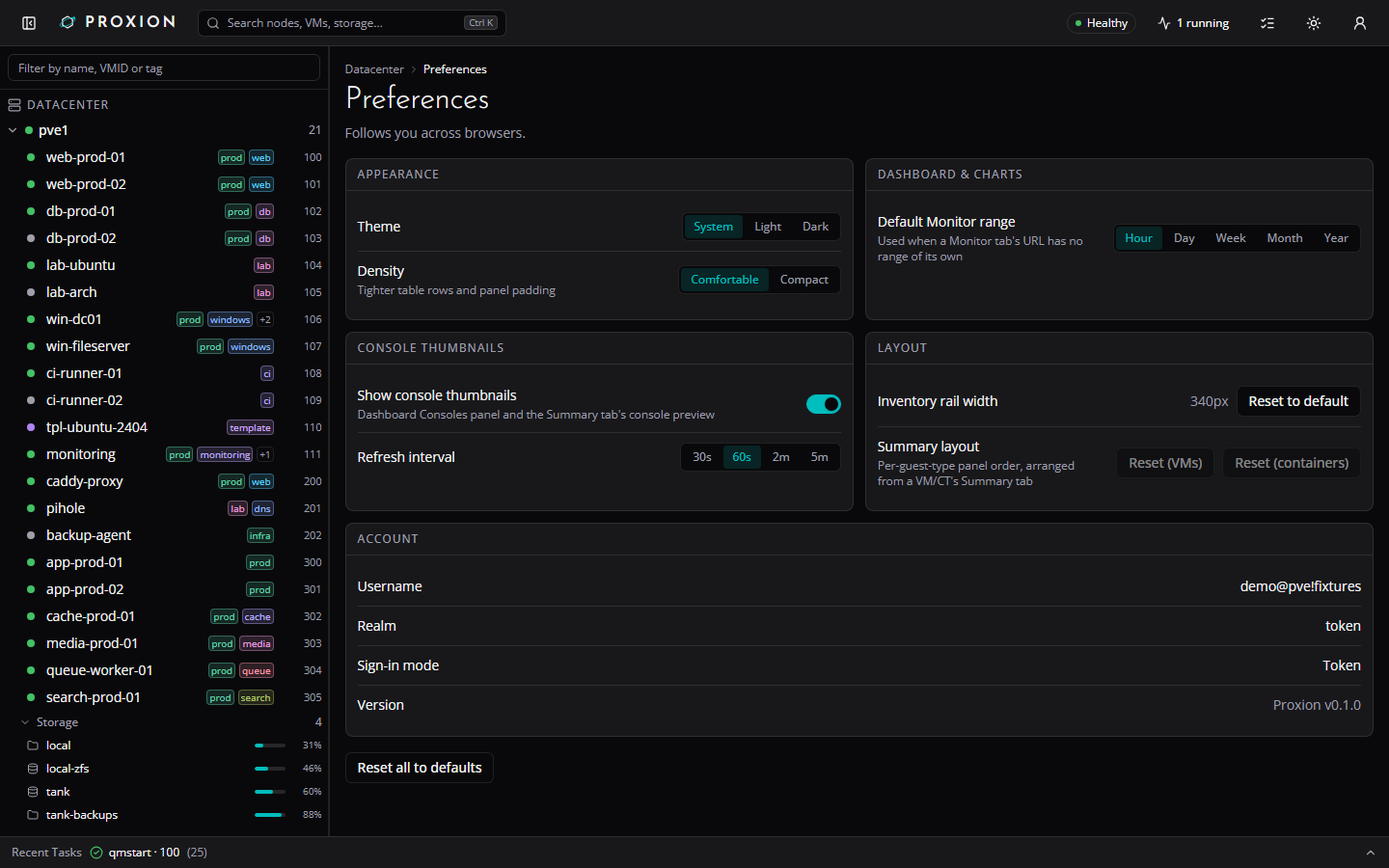Click the tank storage usage bar

pyautogui.click(x=270, y=792)
